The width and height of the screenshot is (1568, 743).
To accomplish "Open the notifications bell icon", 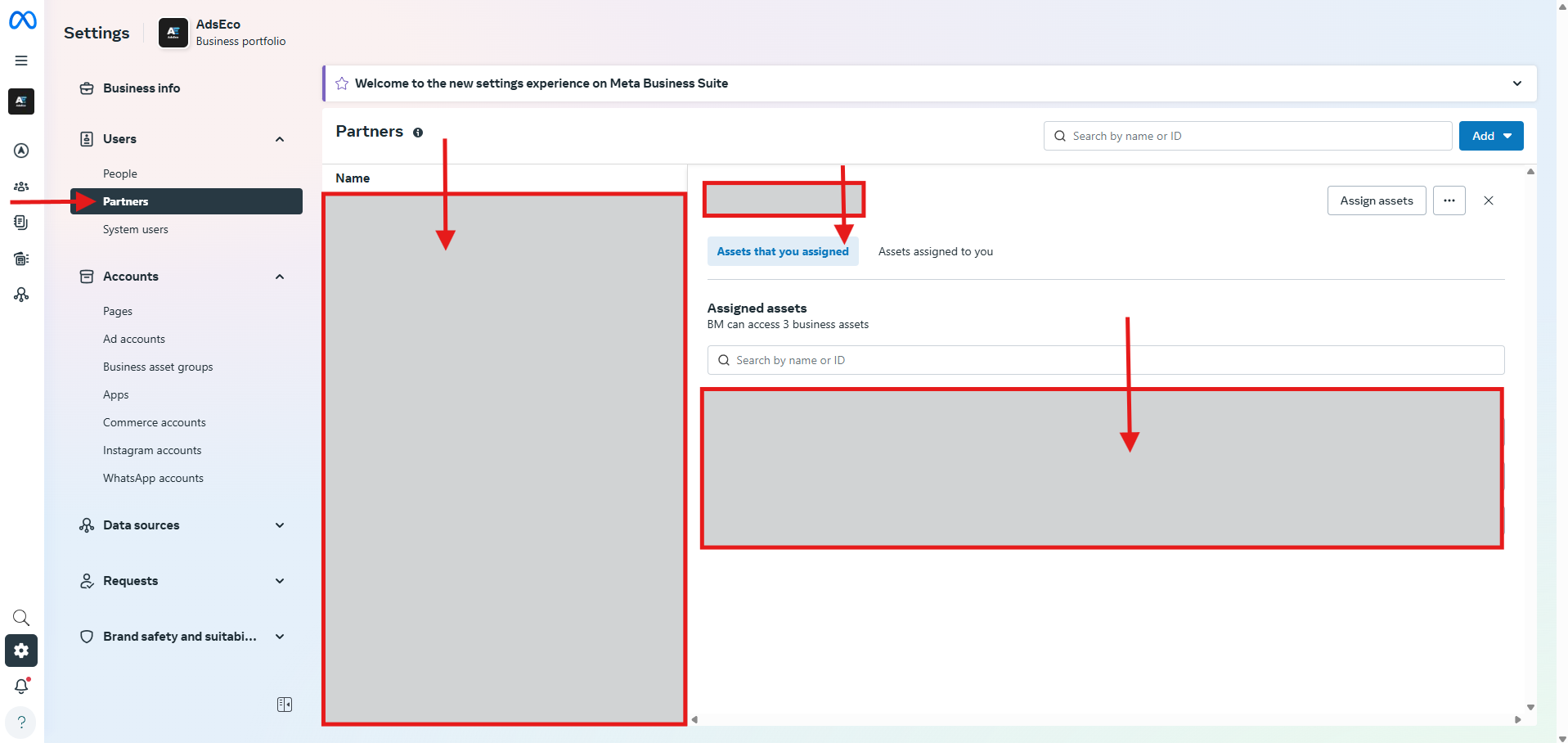I will click(21, 687).
